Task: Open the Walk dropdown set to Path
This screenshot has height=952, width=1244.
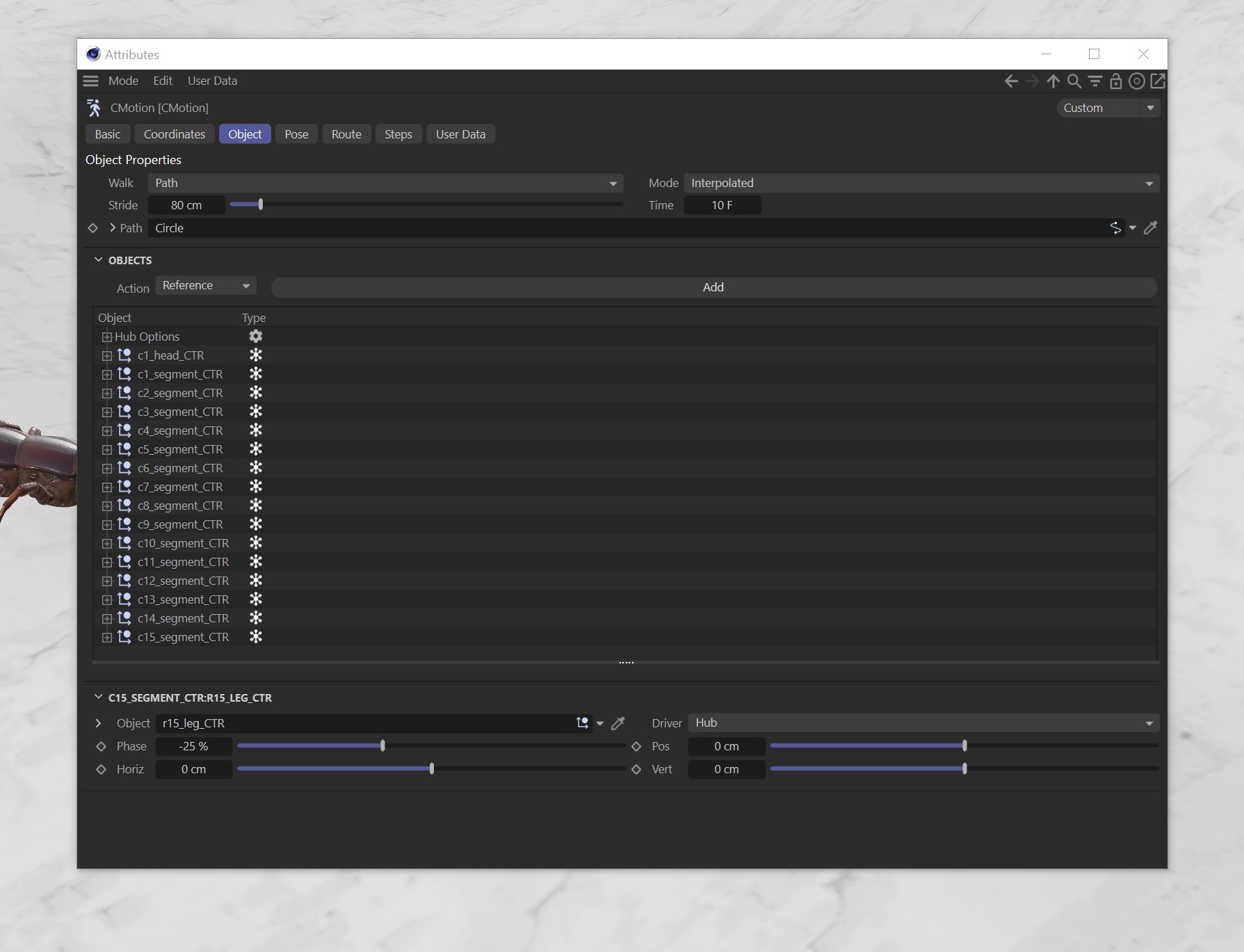Action: (385, 183)
